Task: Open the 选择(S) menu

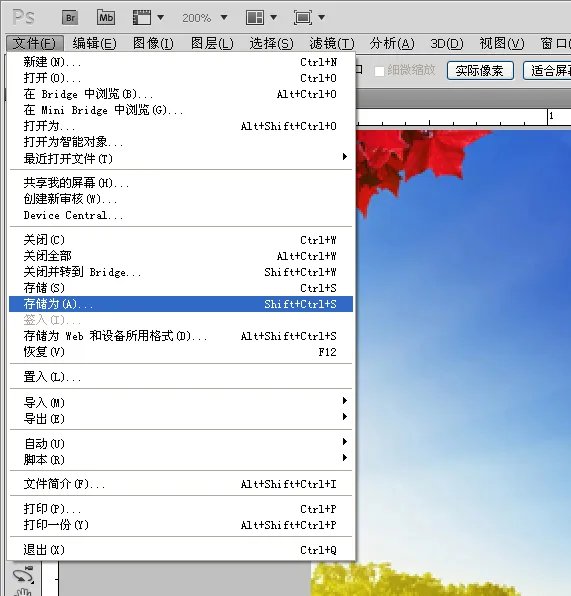Action: tap(271, 43)
